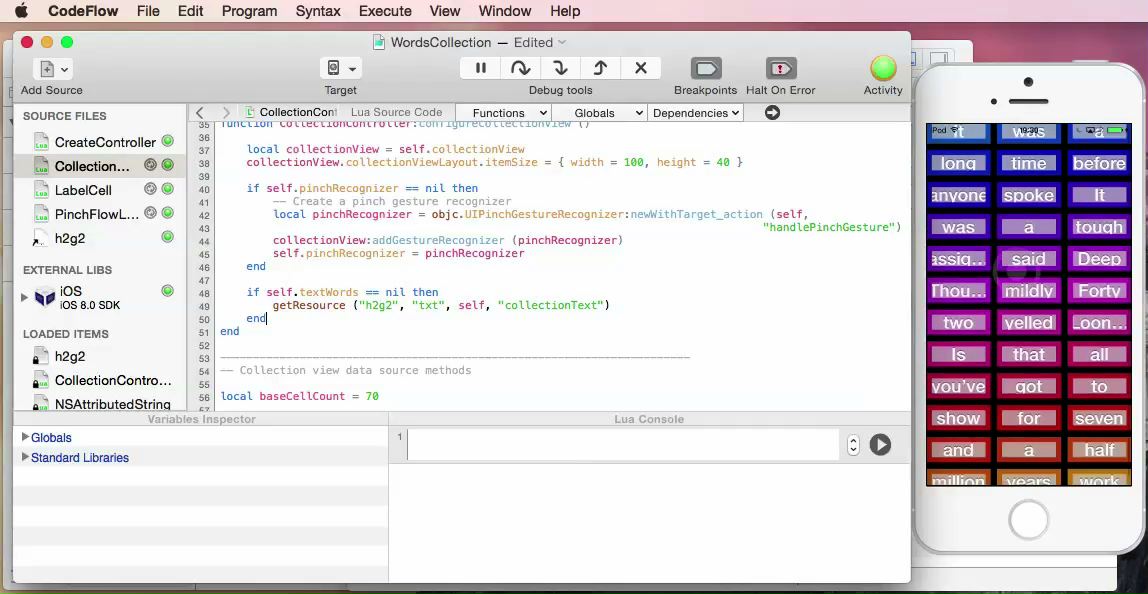Click LabelCell's green status light
The height and width of the screenshot is (594, 1148).
point(168,189)
